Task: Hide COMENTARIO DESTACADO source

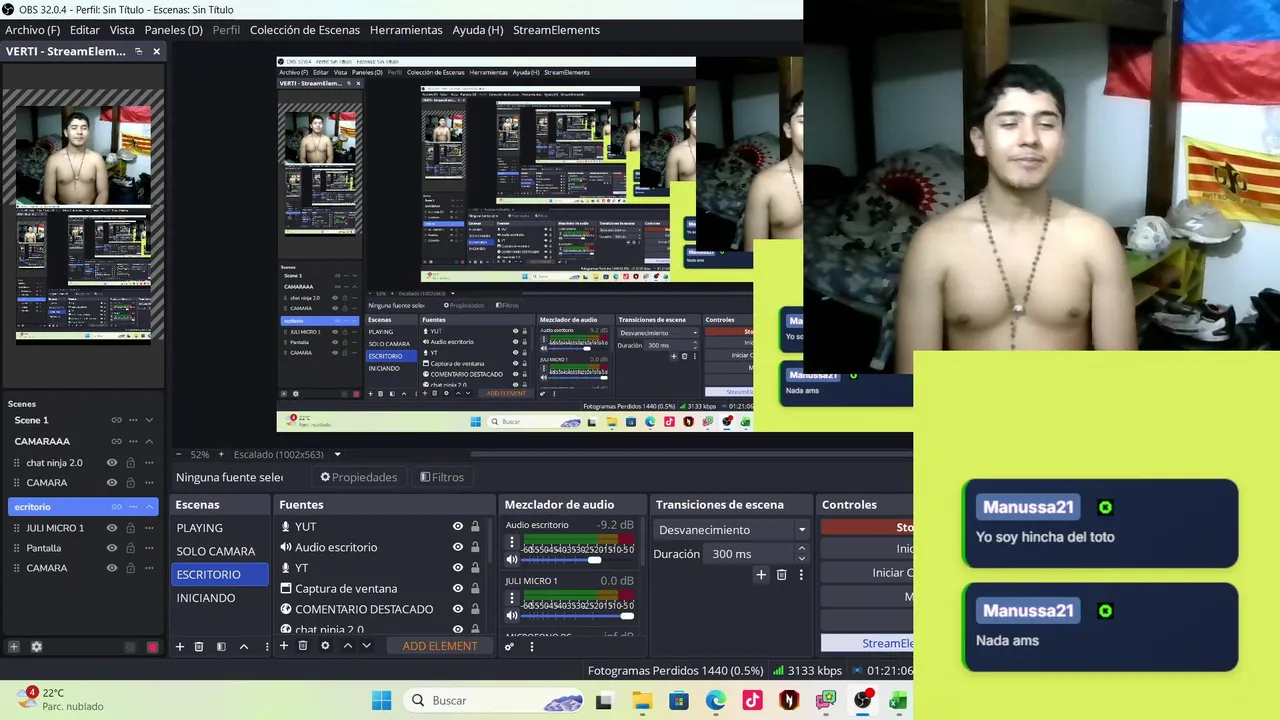Action: tap(458, 609)
